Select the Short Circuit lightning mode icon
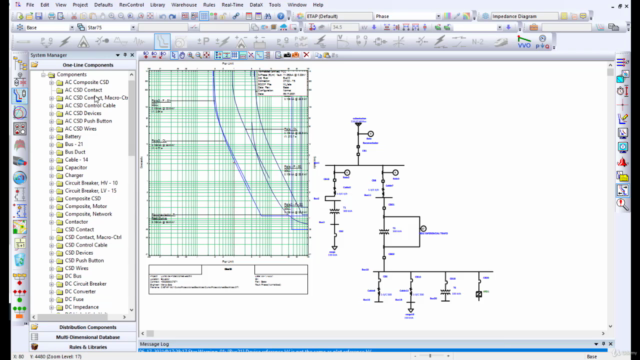Image resolution: width=640 pixels, height=360 pixels. (65, 42)
